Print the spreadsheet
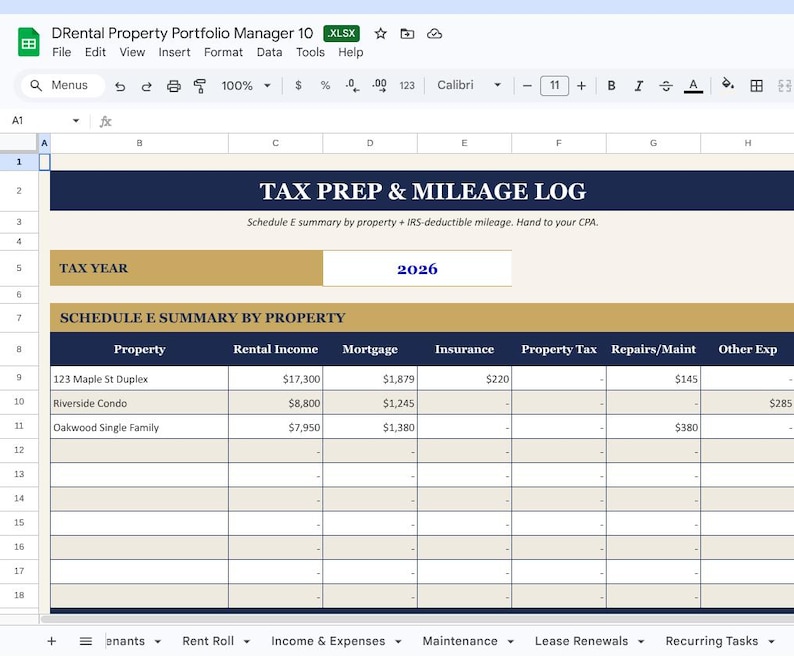This screenshot has height=656, width=794. (x=174, y=86)
